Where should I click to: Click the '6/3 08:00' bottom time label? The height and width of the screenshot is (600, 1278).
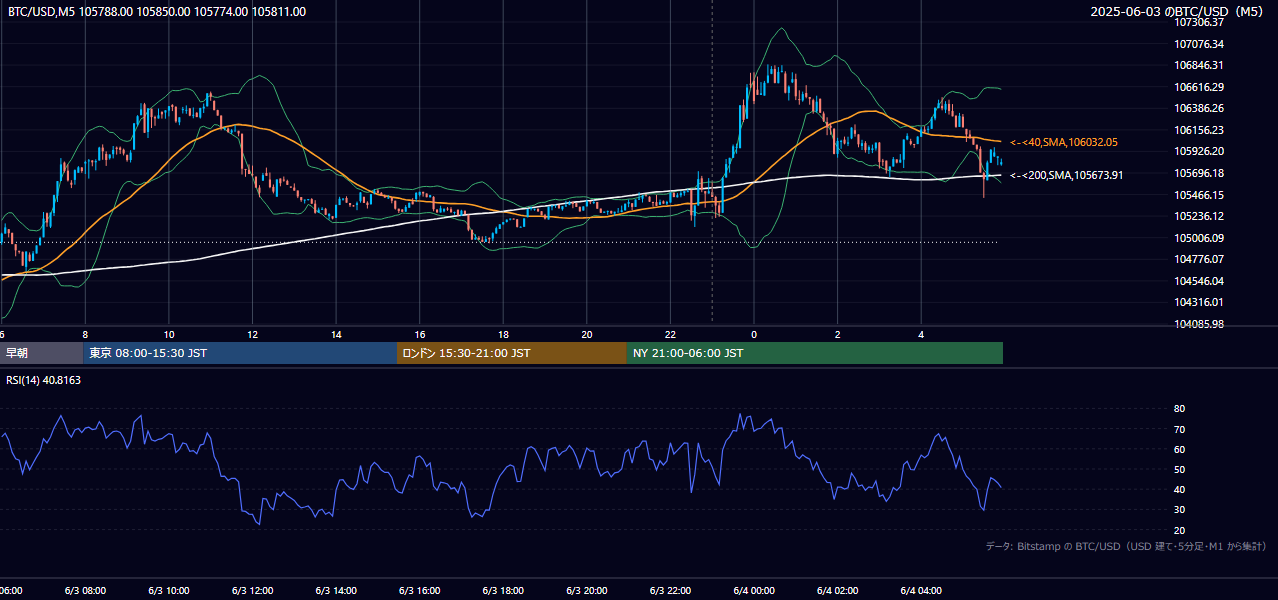85,591
